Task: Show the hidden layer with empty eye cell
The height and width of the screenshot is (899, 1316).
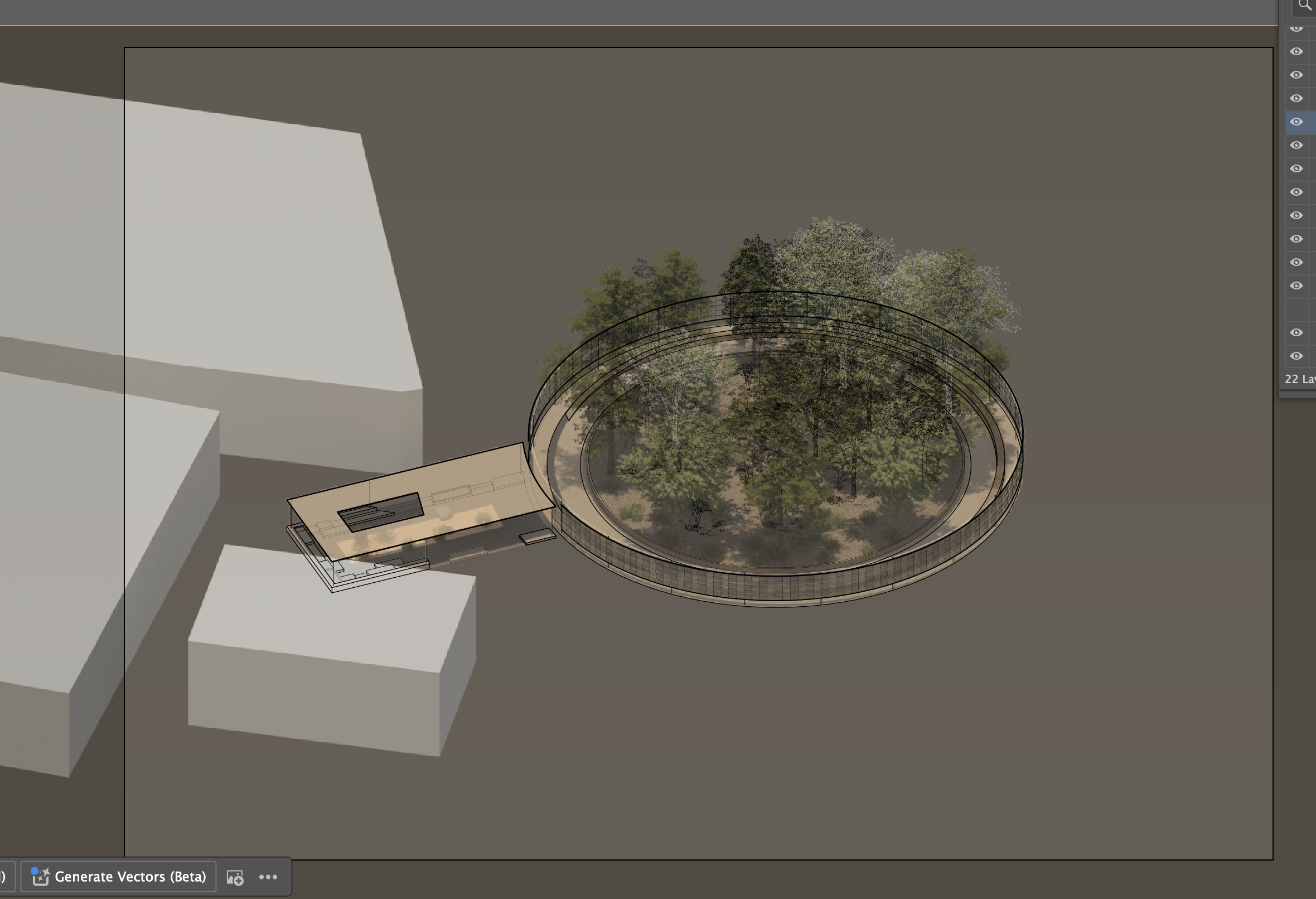Action: [1296, 310]
